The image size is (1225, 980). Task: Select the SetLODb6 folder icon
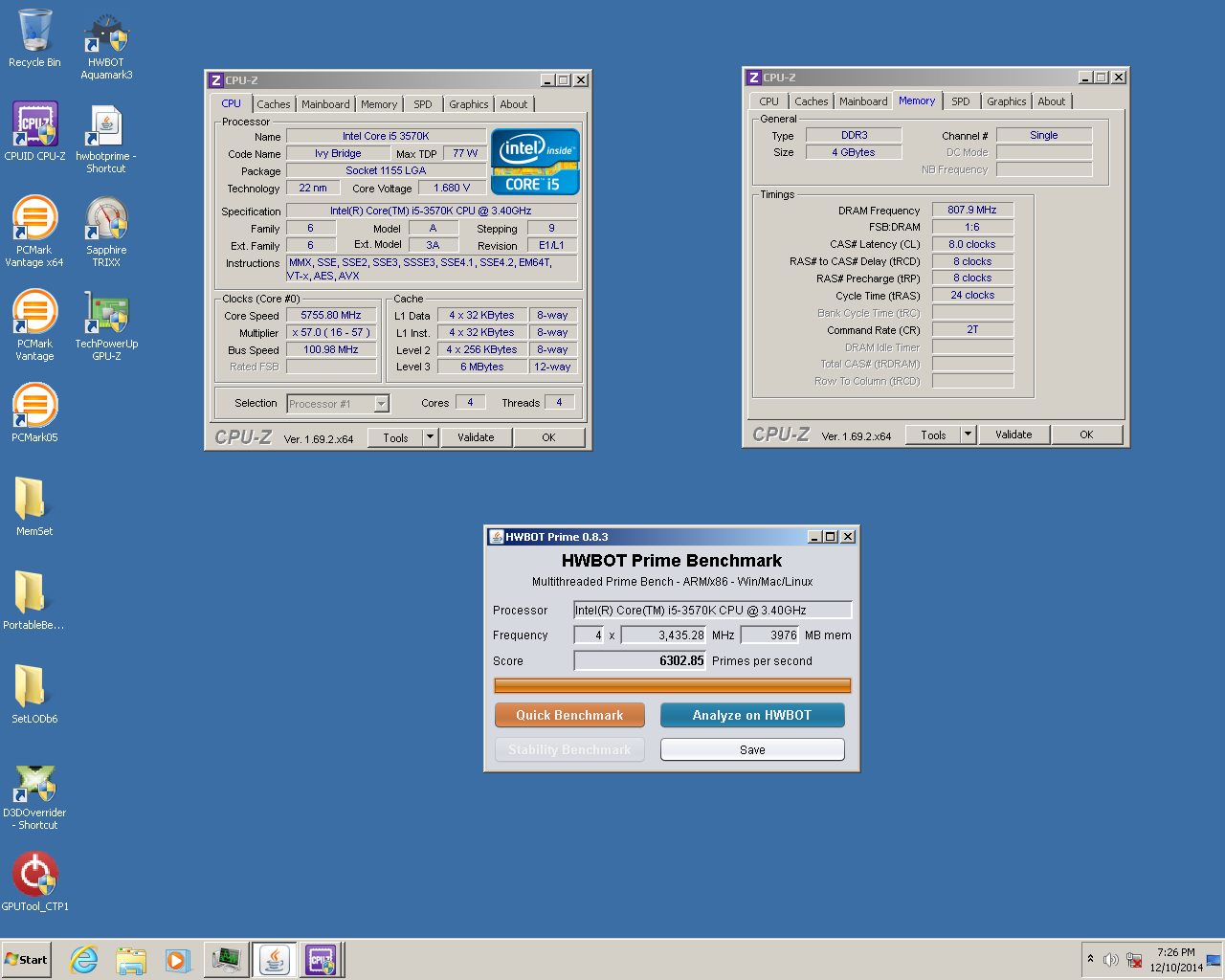click(x=34, y=693)
